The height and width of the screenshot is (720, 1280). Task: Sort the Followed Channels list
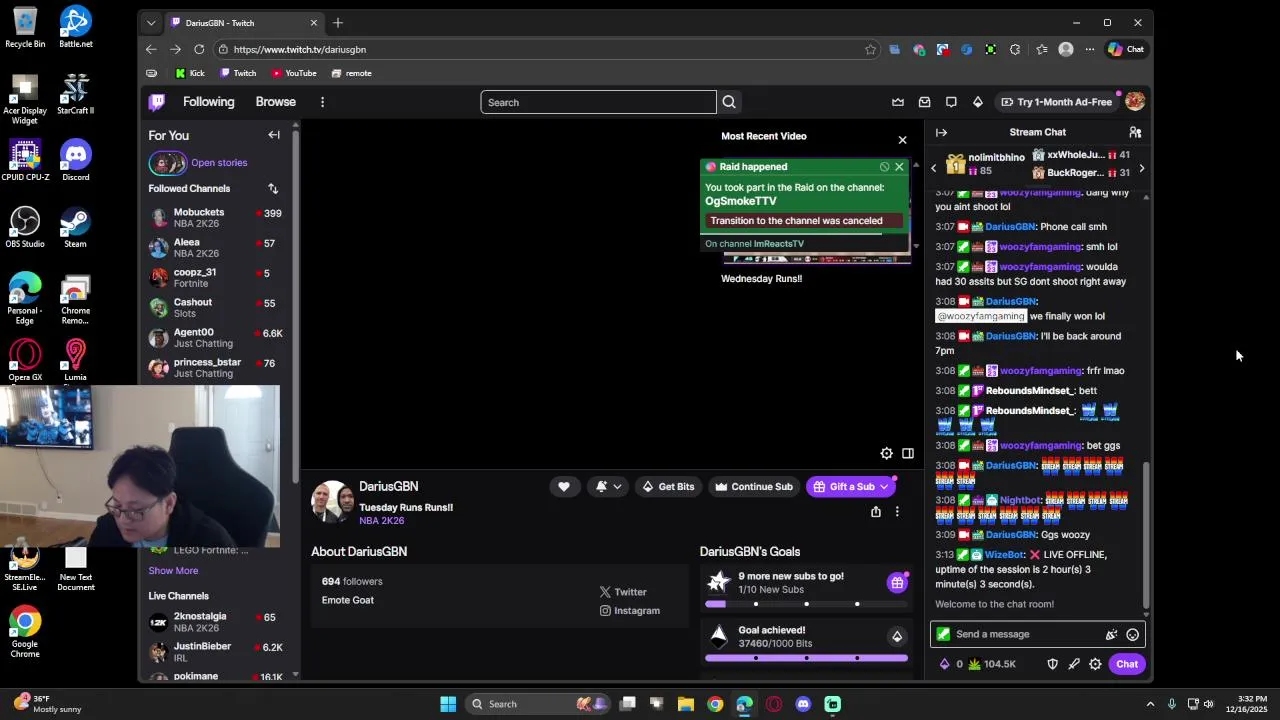[272, 188]
